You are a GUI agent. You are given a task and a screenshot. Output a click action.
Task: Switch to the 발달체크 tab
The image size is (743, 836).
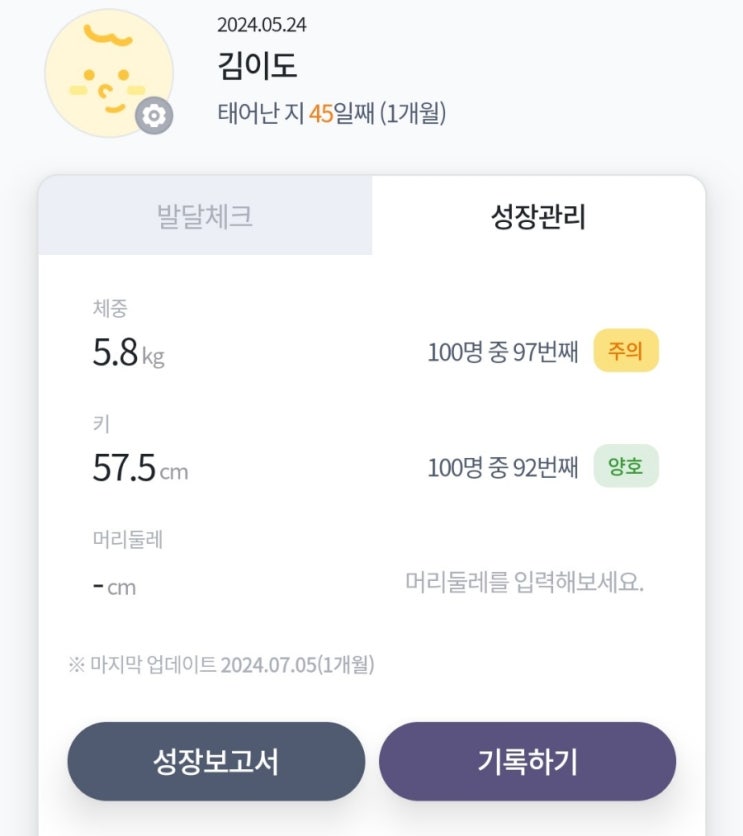click(205, 216)
